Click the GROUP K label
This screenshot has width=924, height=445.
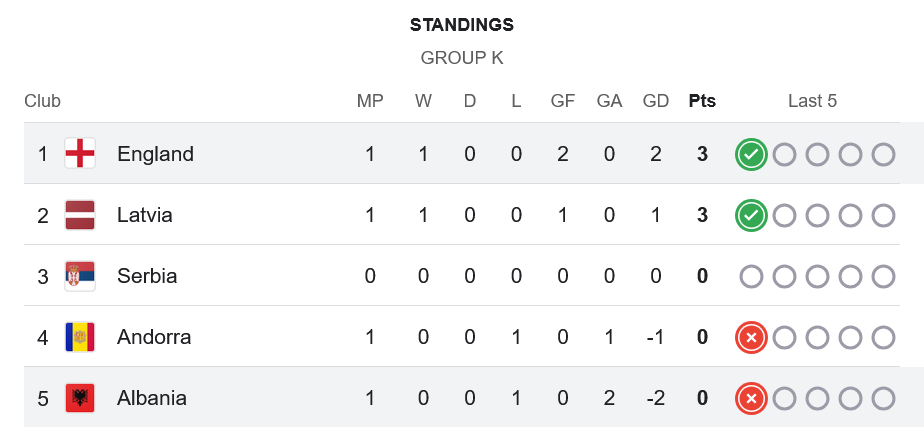pos(462,58)
